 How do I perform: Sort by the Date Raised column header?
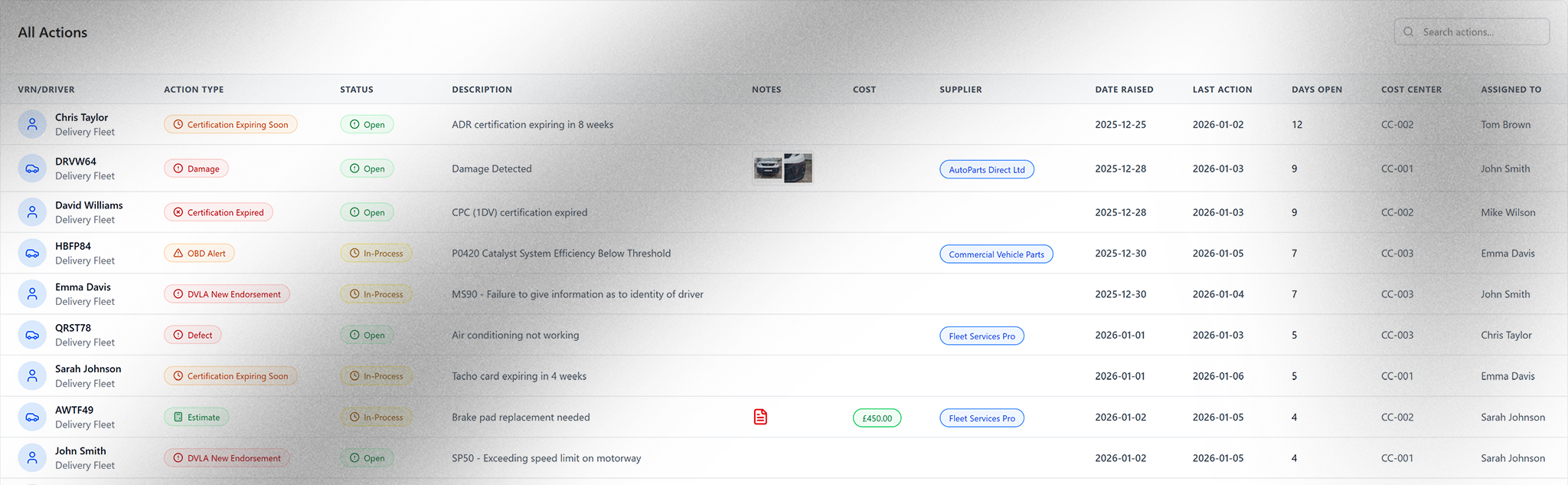pos(1123,90)
